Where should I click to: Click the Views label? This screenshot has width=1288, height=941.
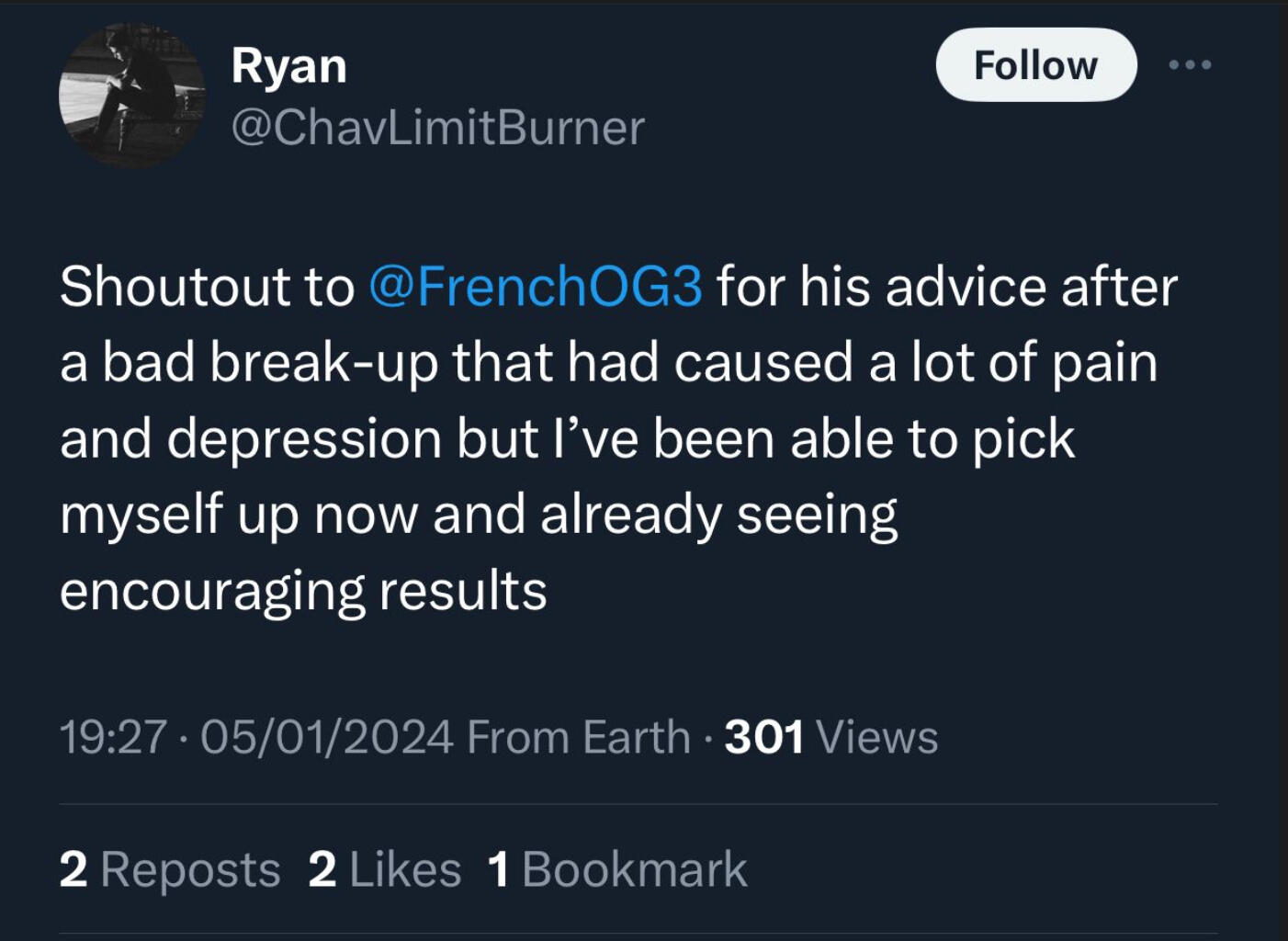876,737
